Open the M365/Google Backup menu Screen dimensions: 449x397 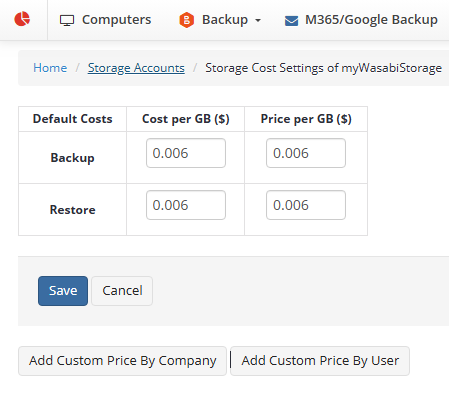click(371, 20)
